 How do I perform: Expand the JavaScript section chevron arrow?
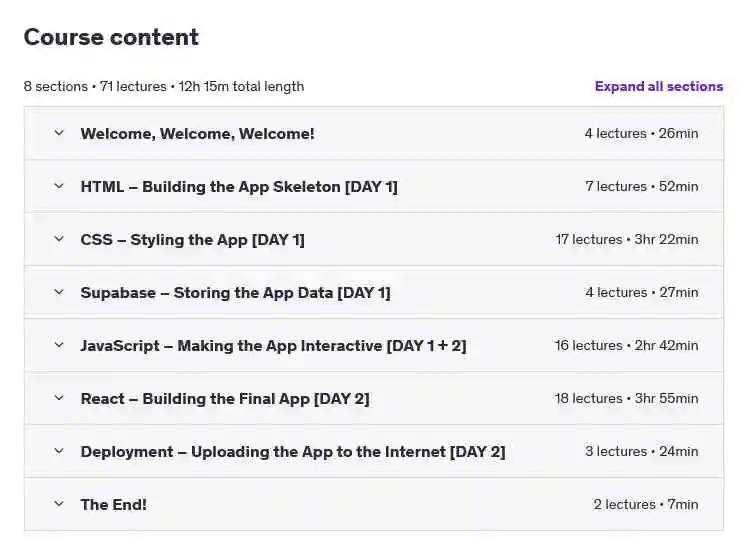click(x=59, y=345)
